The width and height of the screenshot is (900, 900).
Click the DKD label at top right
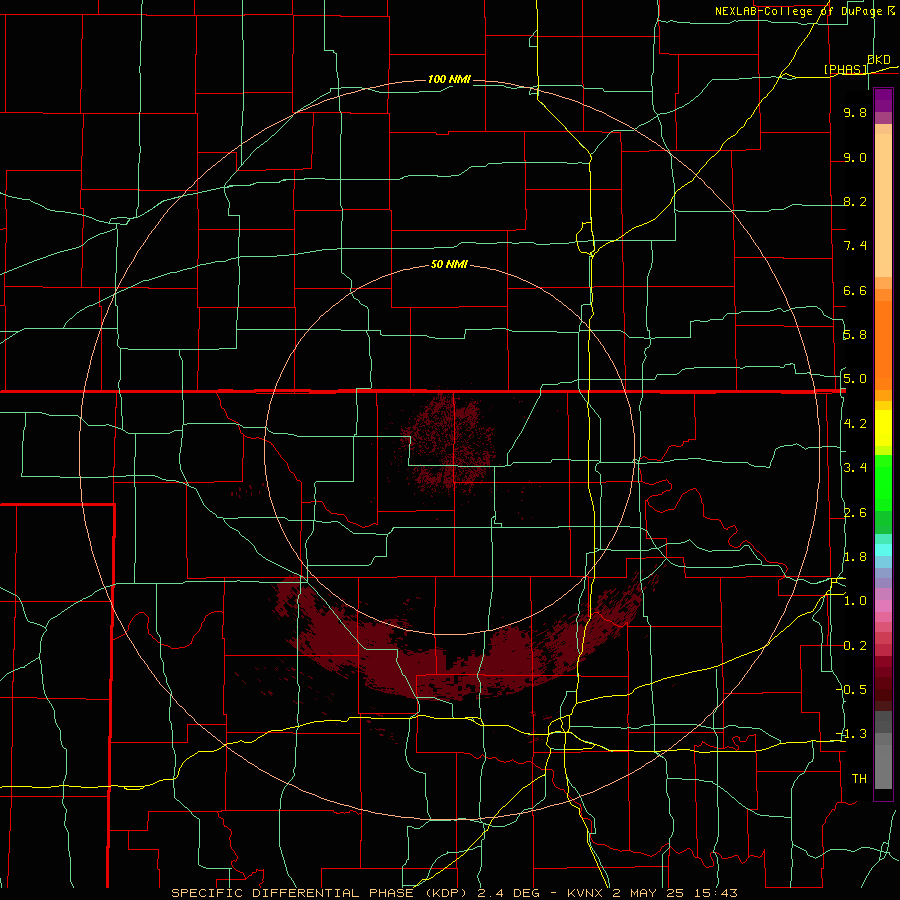click(x=878, y=59)
